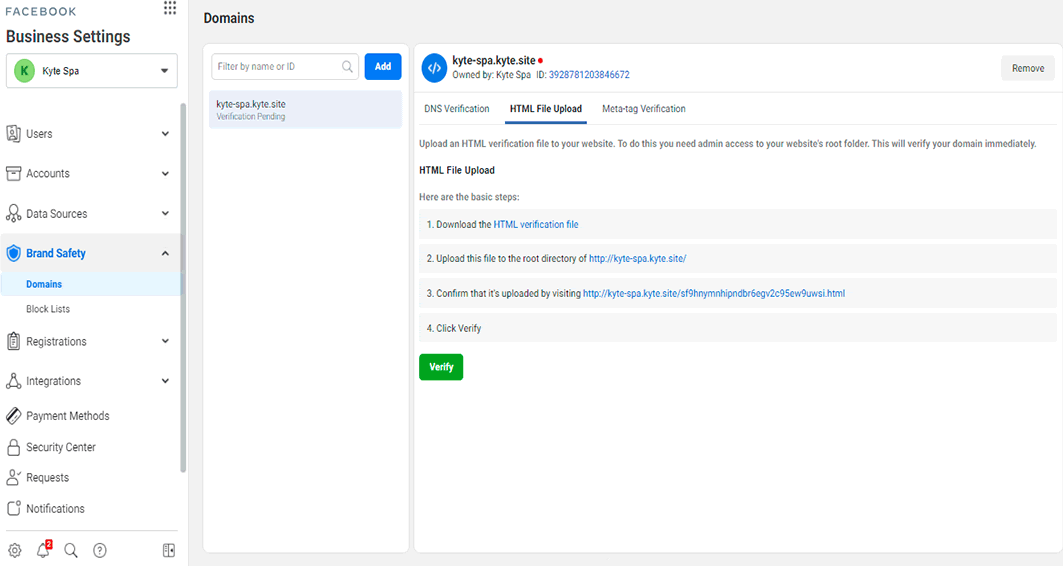The height and width of the screenshot is (566, 1063).
Task: Click the Users label in sidebar
Action: point(39,134)
